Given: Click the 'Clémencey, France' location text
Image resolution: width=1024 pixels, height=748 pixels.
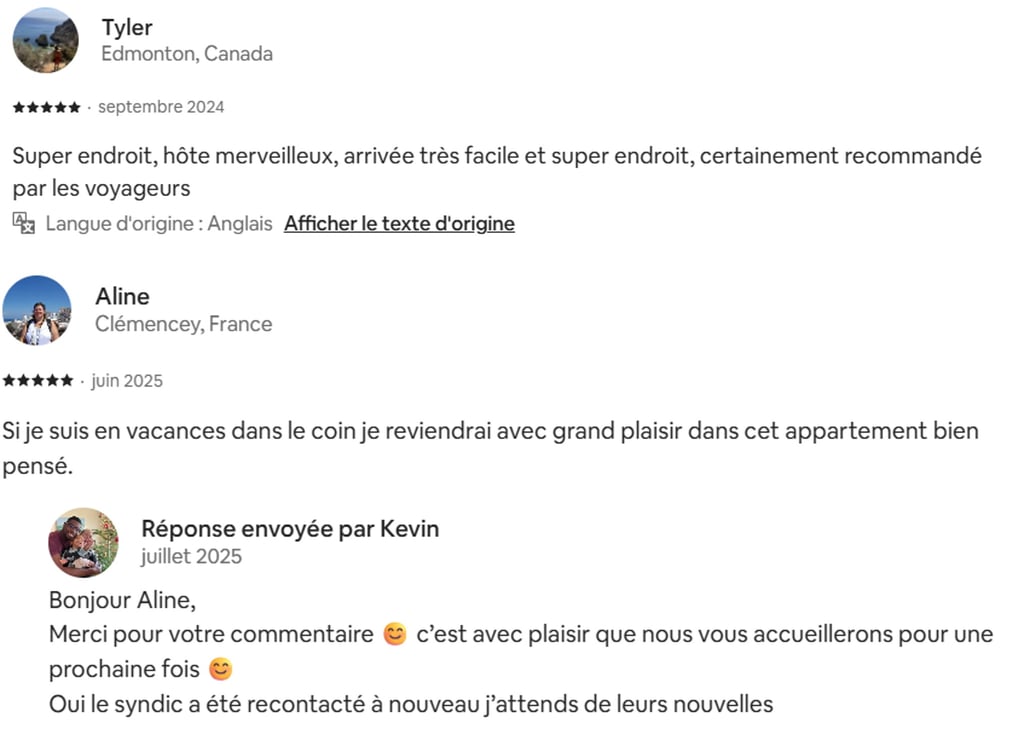Looking at the screenshot, I should coord(183,324).
